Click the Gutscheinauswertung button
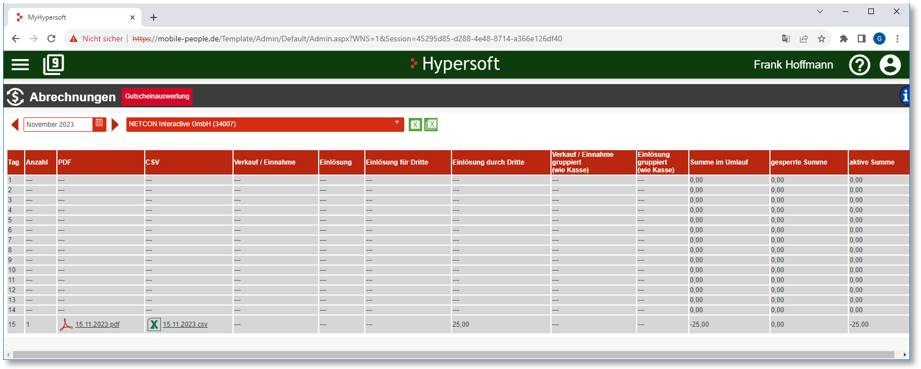Screen dimensions: 921x369 pos(157,96)
